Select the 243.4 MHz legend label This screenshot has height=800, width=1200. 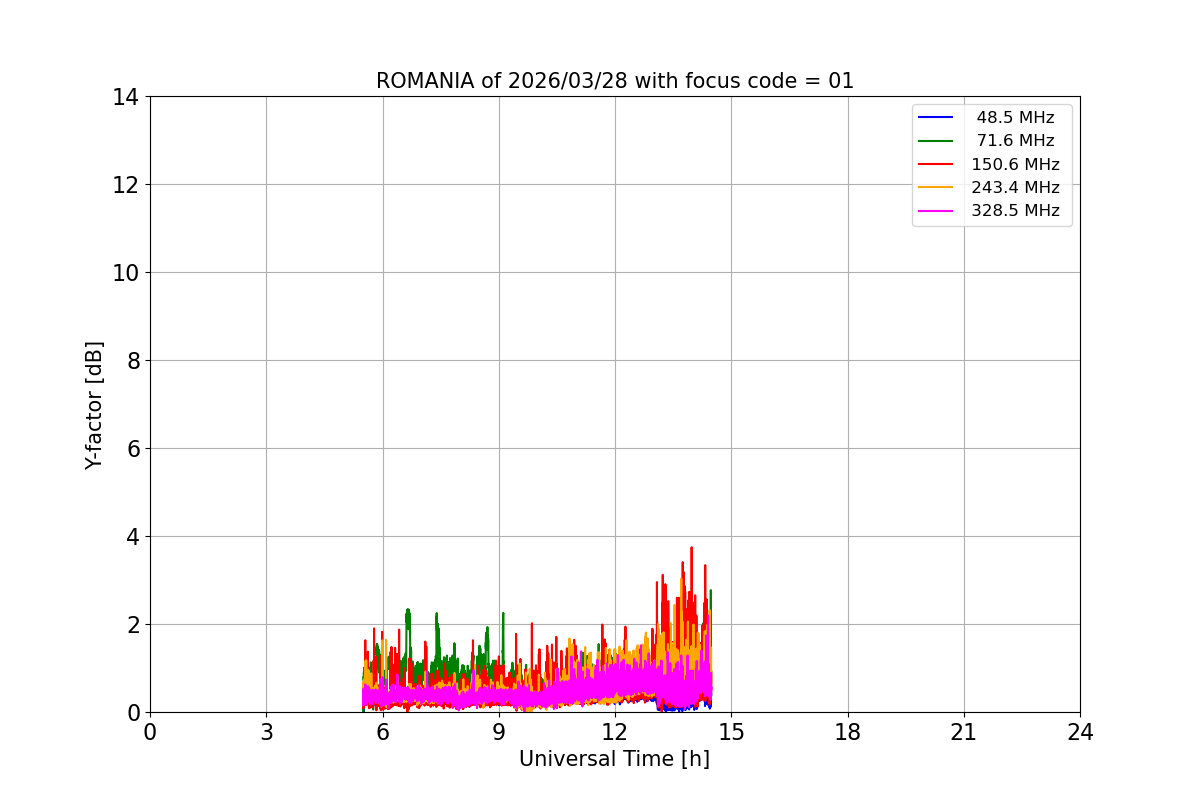(x=1015, y=187)
